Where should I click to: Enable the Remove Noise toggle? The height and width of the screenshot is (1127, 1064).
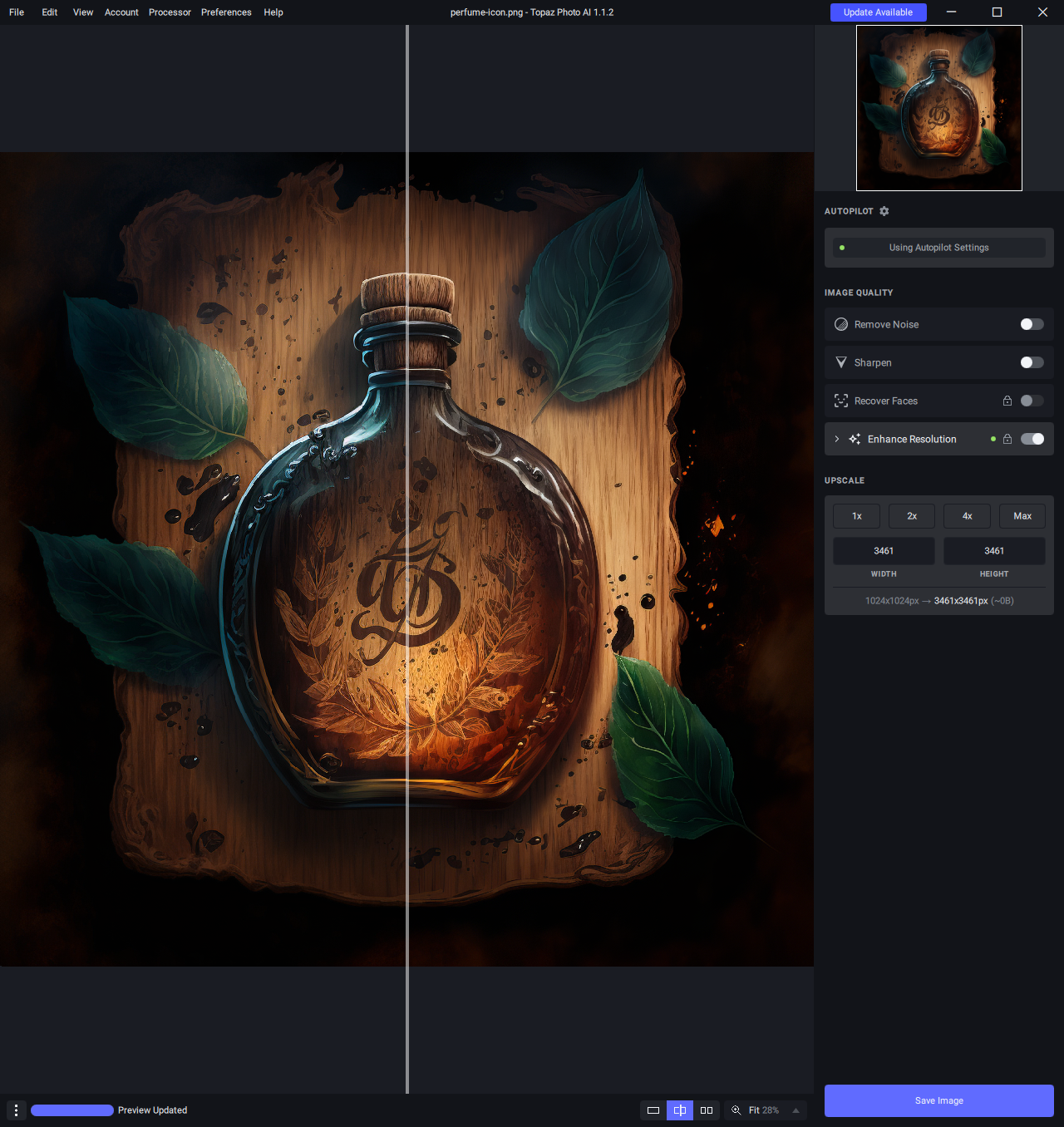point(1032,324)
